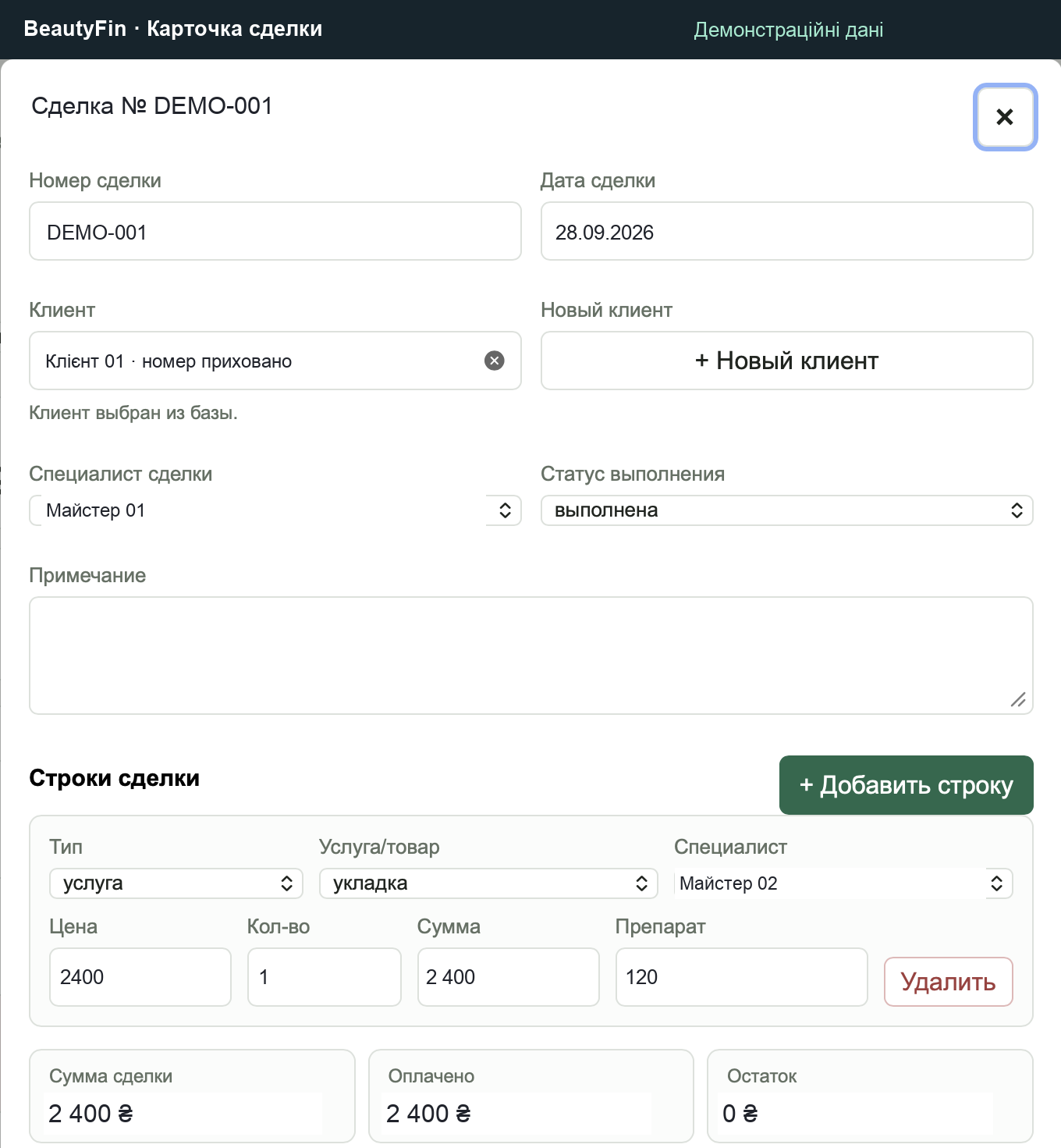Delete the deal row with Удалить
The image size is (1061, 1148).
point(949,982)
